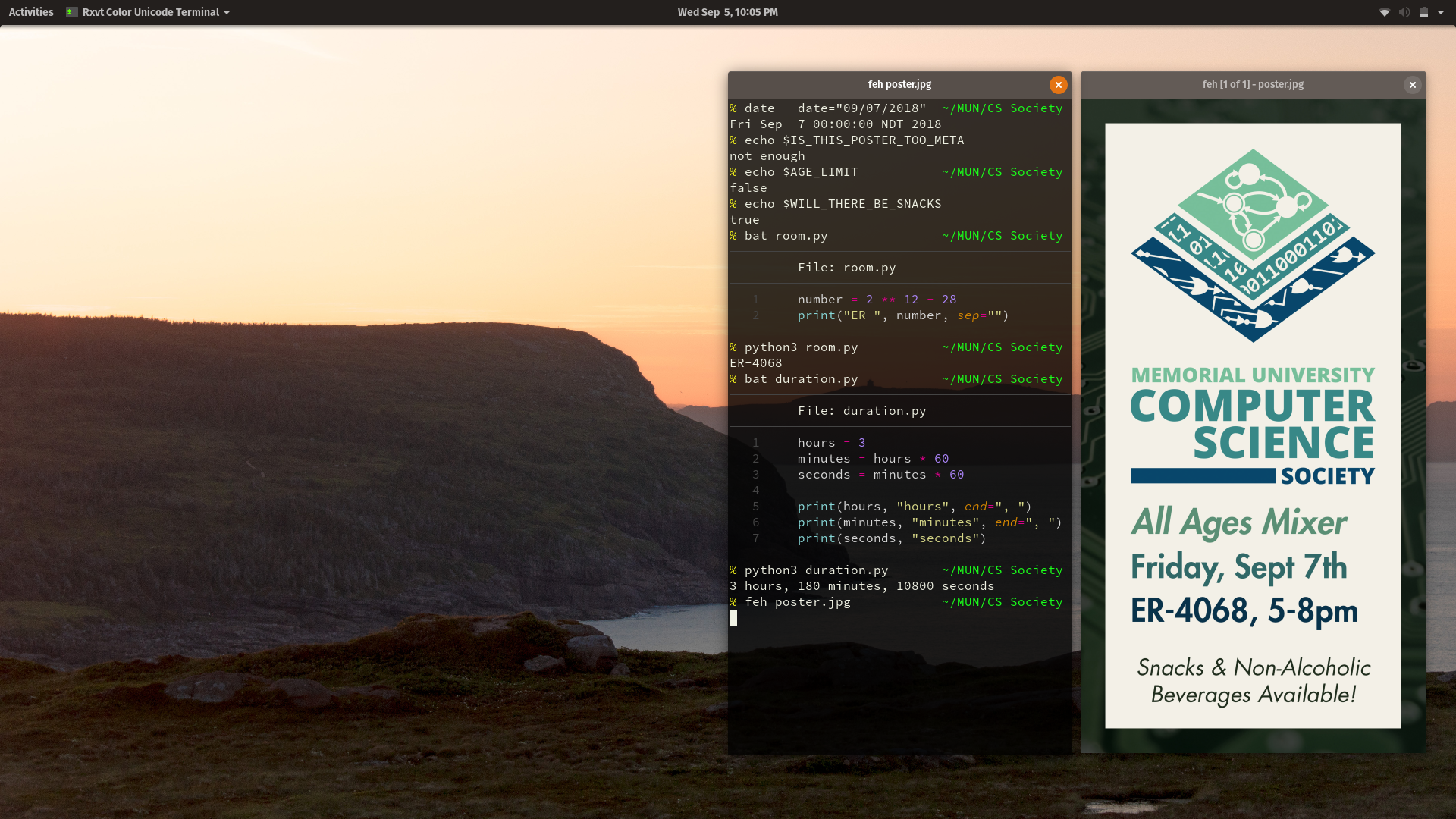Click 'MEMORIAL UNIVERSITY' heading on the poster
1456x819 pixels.
(1253, 375)
